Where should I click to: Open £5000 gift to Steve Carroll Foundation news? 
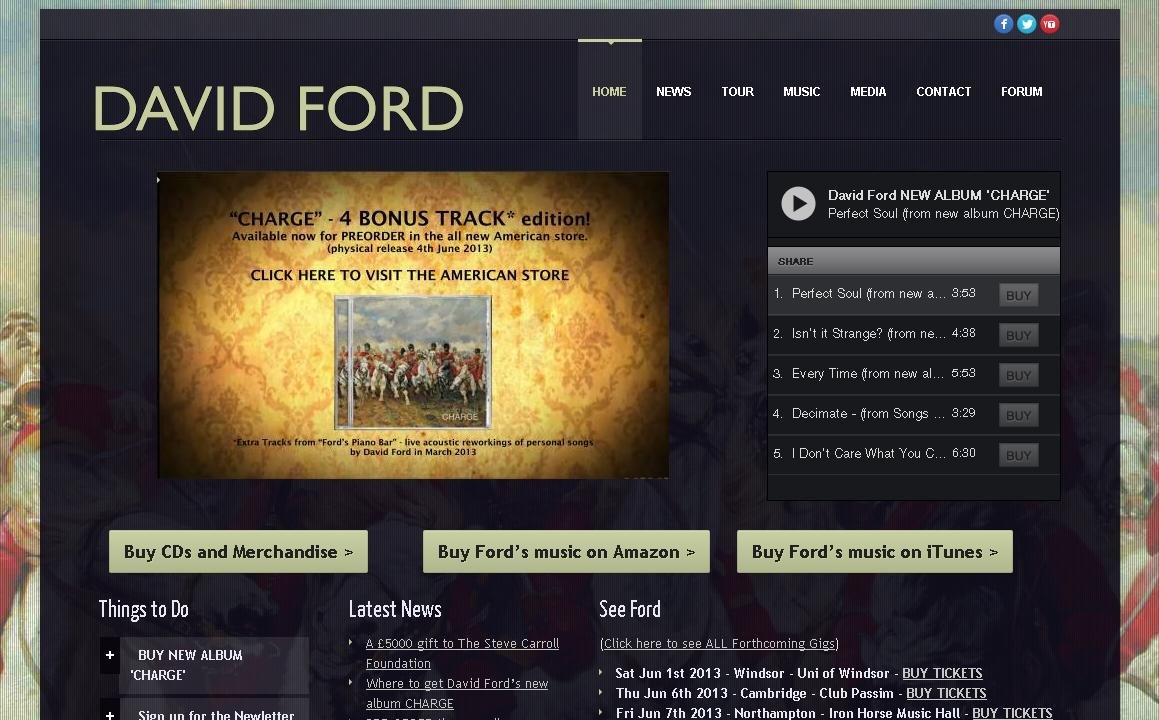(x=462, y=653)
